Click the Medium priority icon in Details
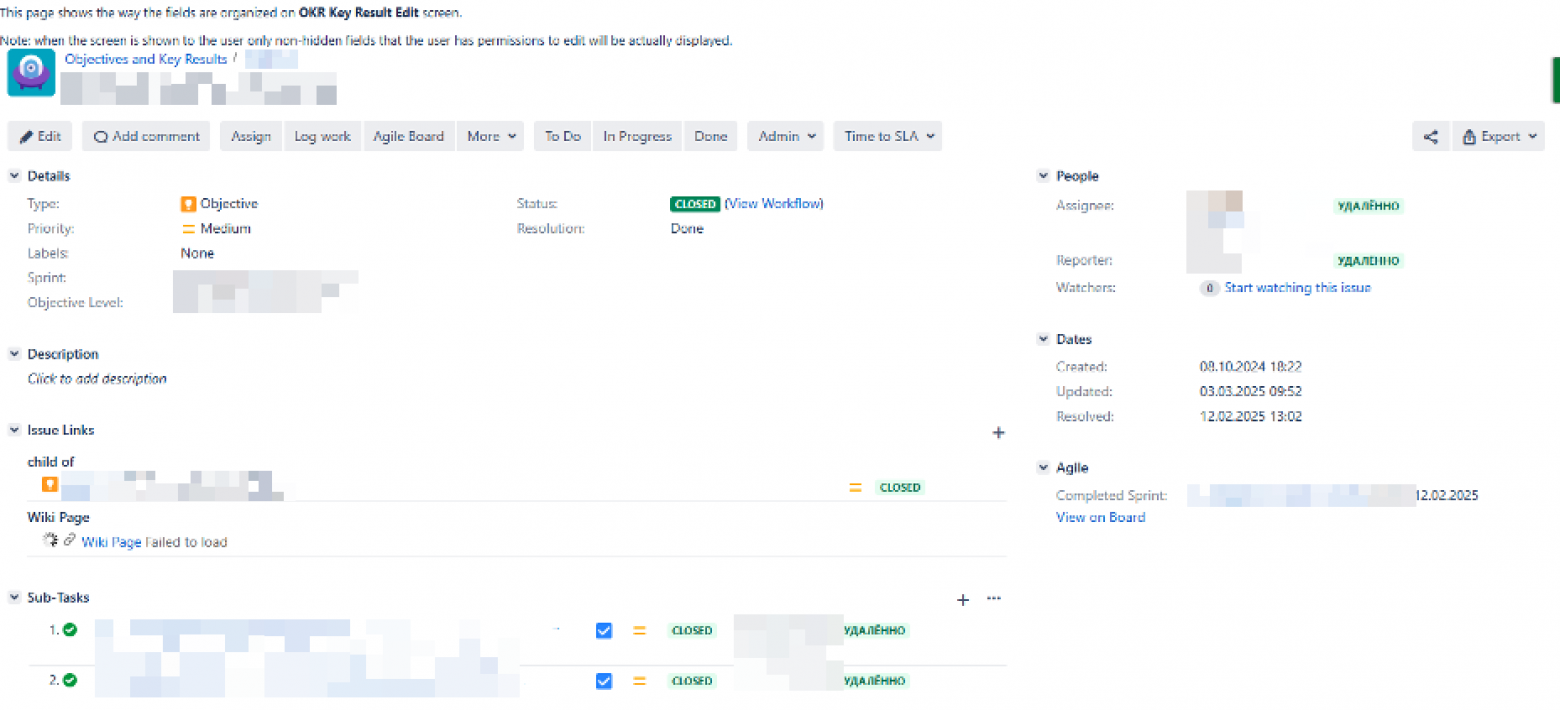 (x=188, y=229)
